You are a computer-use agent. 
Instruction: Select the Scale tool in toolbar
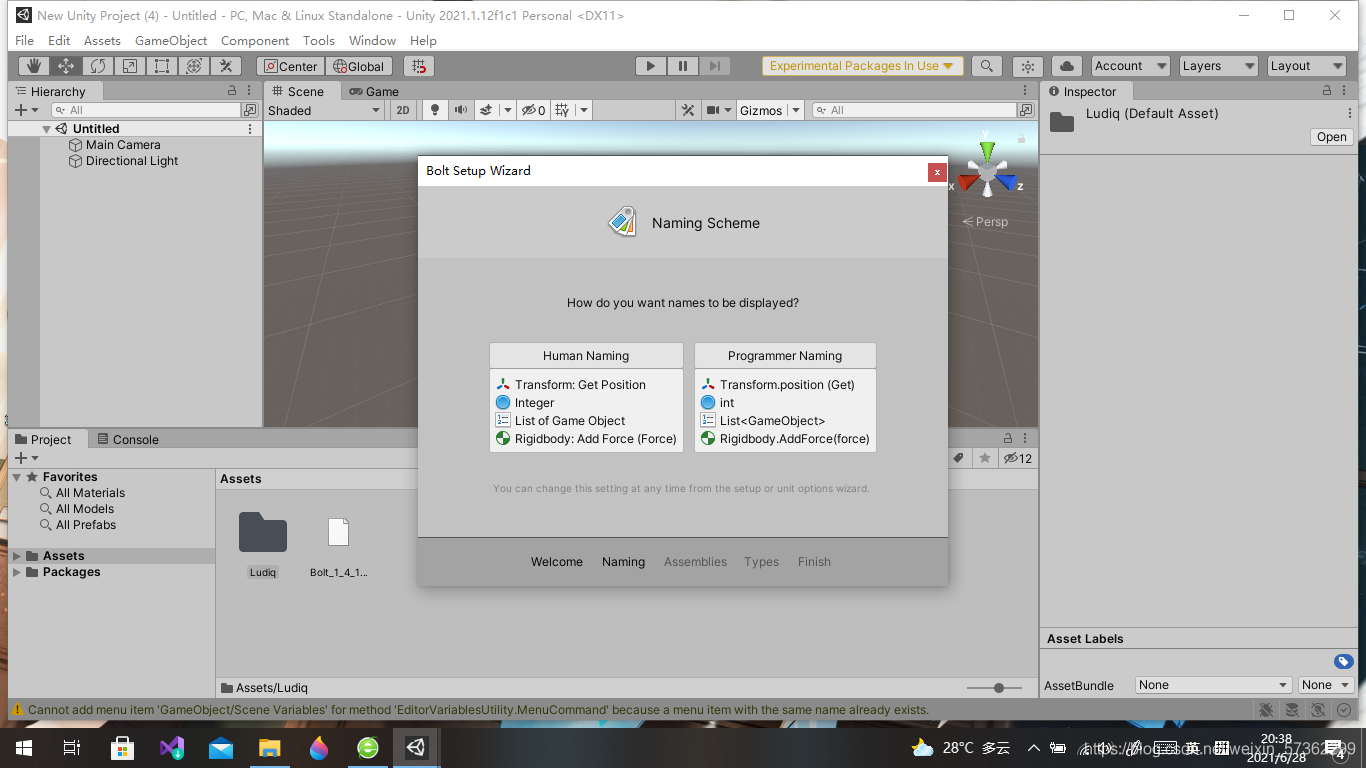click(x=130, y=66)
